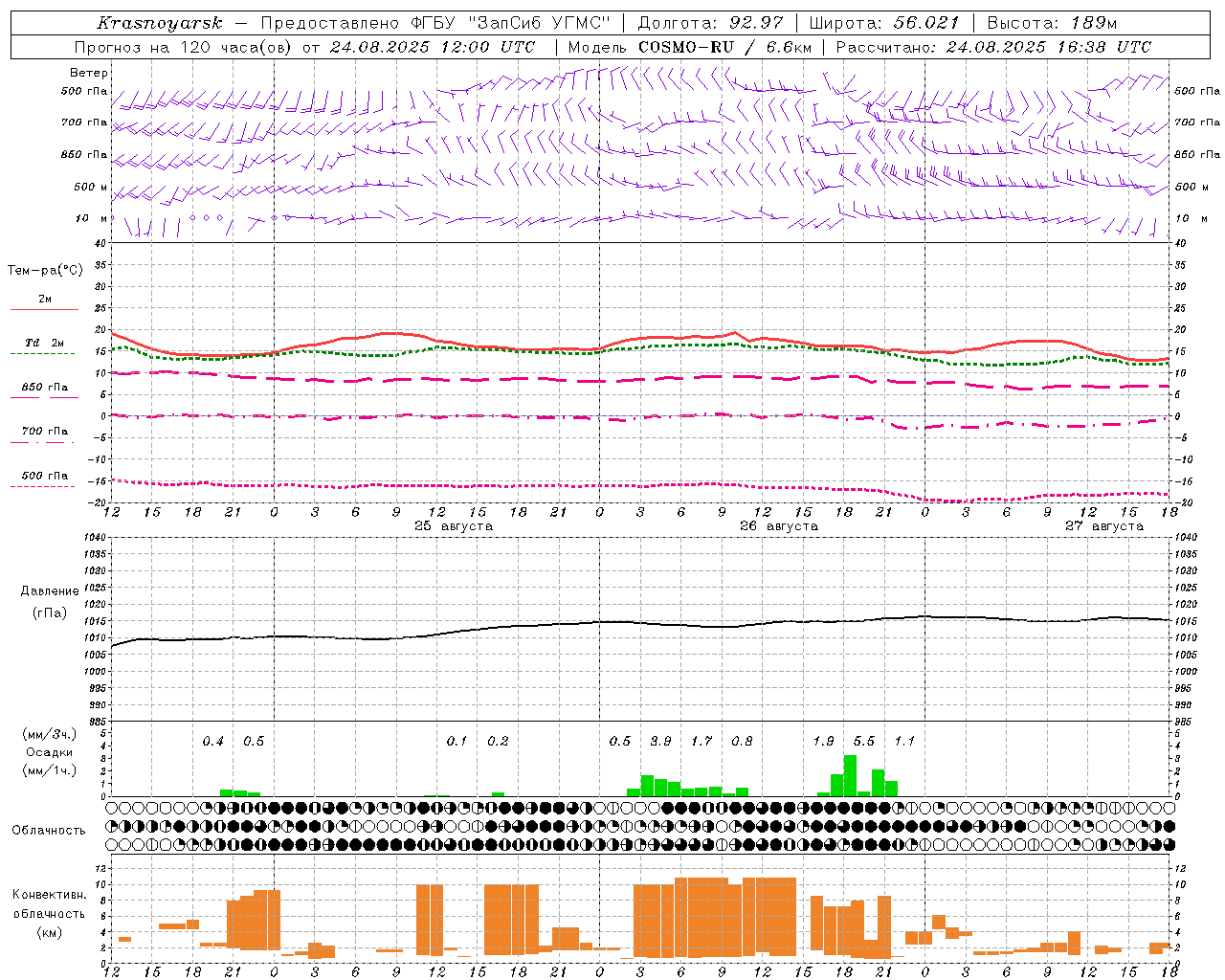Viewport: 1225px width, 980px height.
Task: Click the 'Конвективн.' convective cloud label
Action: [50, 895]
